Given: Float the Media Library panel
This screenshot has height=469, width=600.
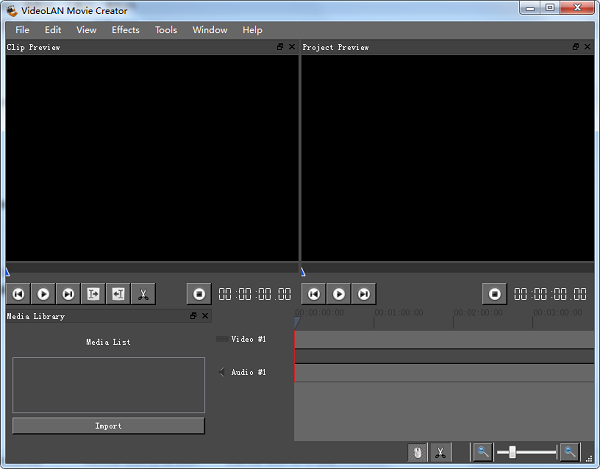Looking at the screenshot, I should click(x=193, y=316).
